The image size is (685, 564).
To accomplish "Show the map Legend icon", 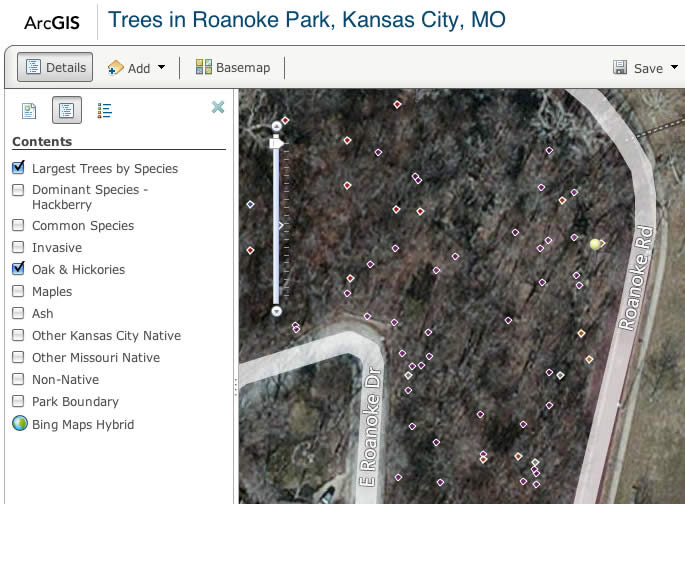I will (105, 111).
